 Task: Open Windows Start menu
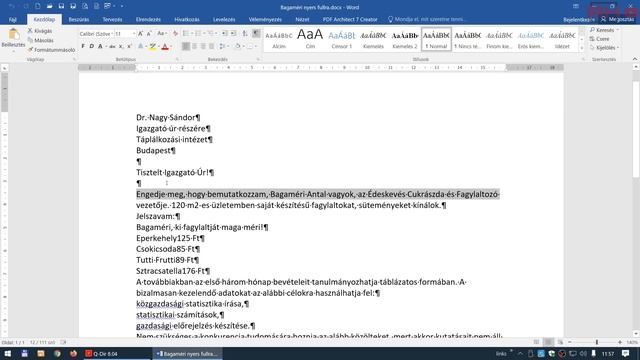click(8, 353)
